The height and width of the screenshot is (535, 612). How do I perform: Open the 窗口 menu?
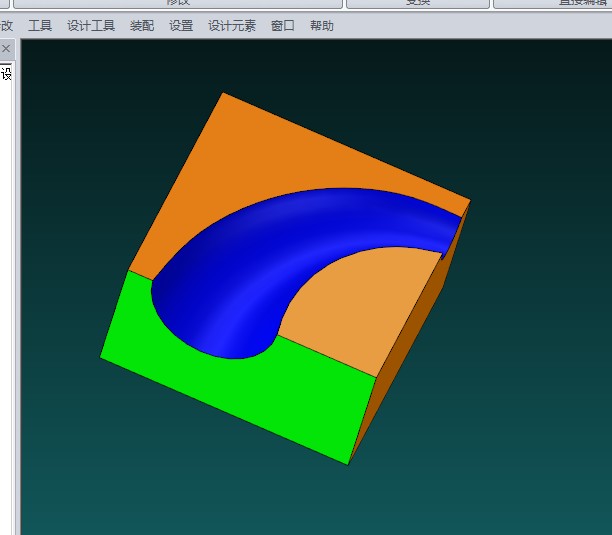(283, 26)
